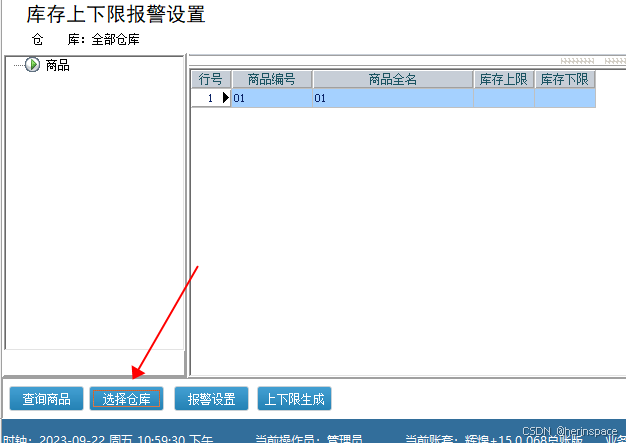The width and height of the screenshot is (626, 443).
Task: Click the status bar date 2023-09-22
Action: coord(72,439)
